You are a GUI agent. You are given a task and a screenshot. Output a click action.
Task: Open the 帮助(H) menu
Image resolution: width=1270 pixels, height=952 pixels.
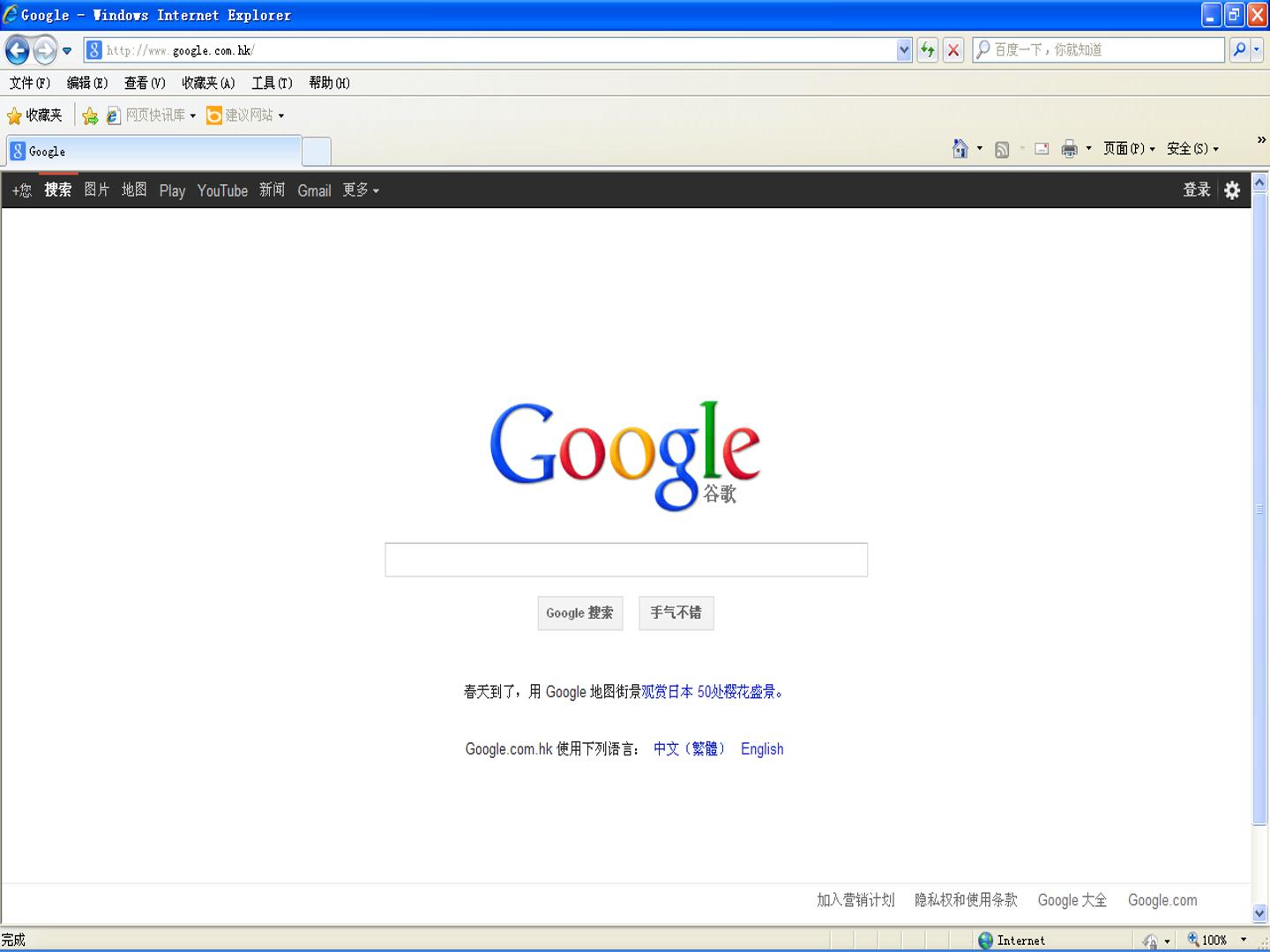(329, 83)
